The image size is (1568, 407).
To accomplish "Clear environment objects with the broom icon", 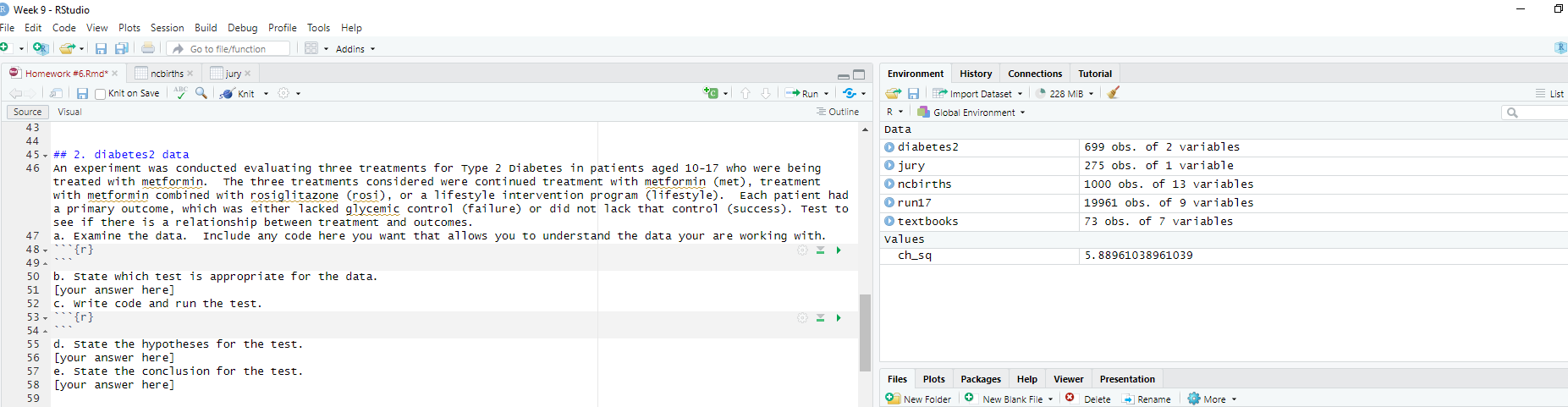I will (1114, 93).
